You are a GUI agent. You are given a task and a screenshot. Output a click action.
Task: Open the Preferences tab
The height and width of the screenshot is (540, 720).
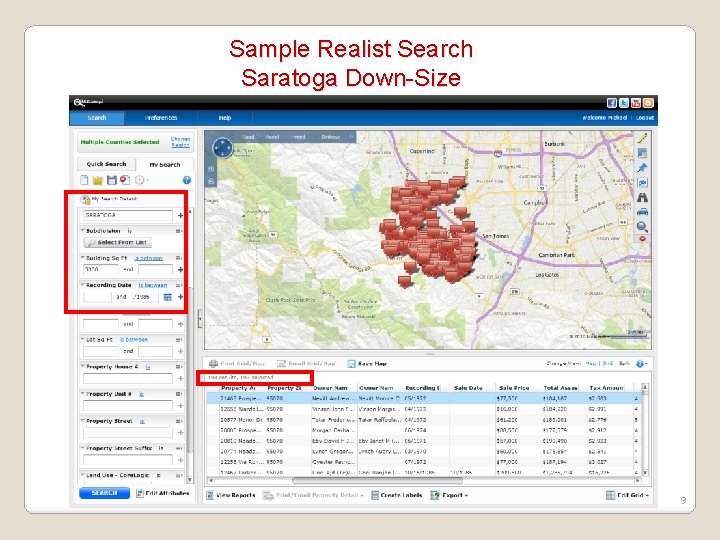[x=161, y=118]
